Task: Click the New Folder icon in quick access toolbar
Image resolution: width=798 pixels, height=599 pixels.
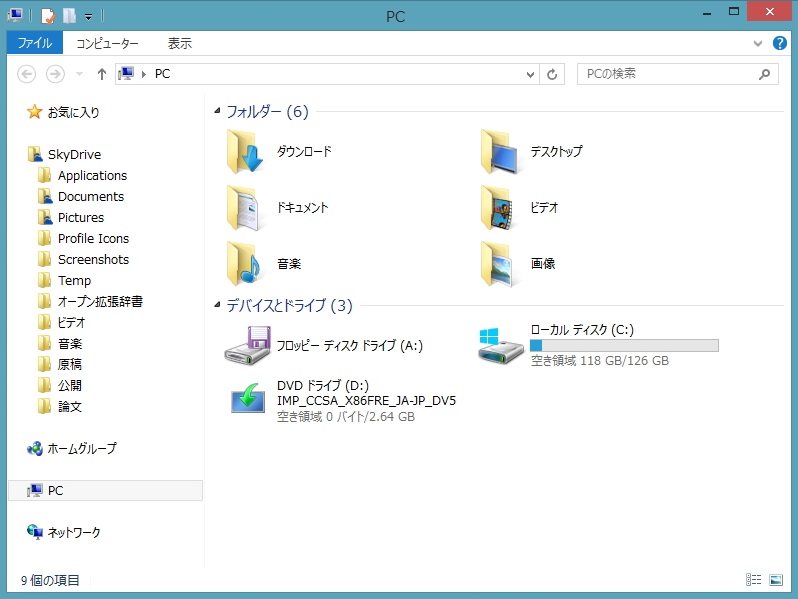Action: point(69,16)
